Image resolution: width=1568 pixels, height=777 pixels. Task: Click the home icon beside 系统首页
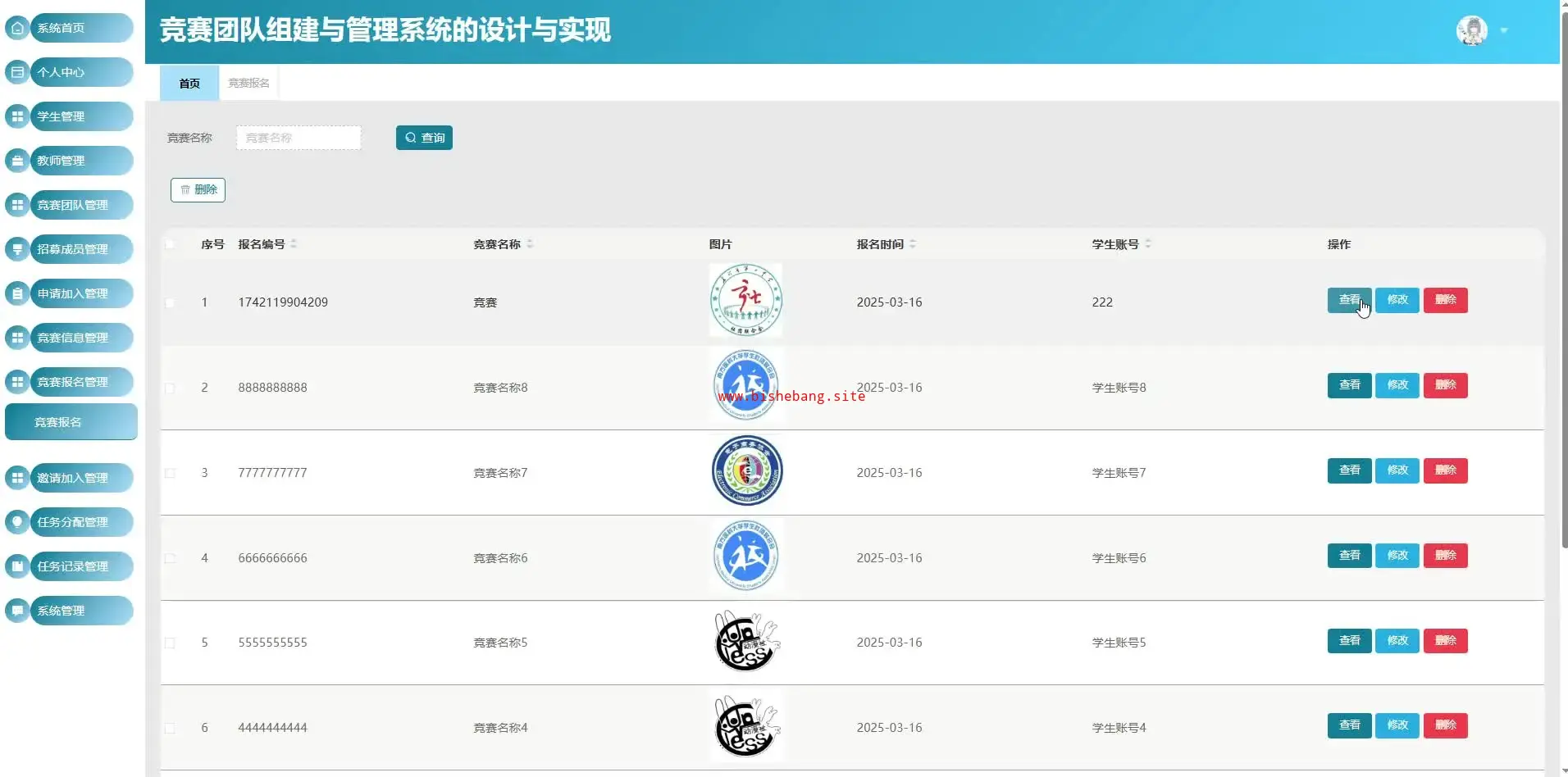(x=17, y=28)
